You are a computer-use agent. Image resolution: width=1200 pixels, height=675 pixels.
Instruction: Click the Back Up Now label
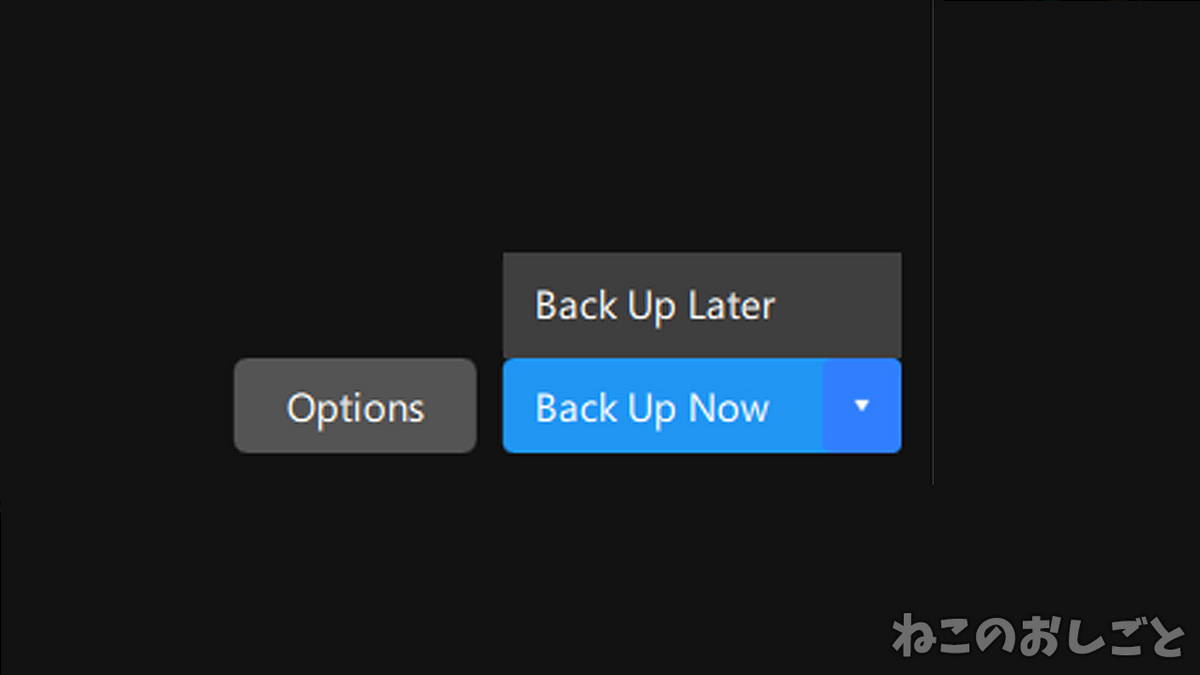(652, 408)
